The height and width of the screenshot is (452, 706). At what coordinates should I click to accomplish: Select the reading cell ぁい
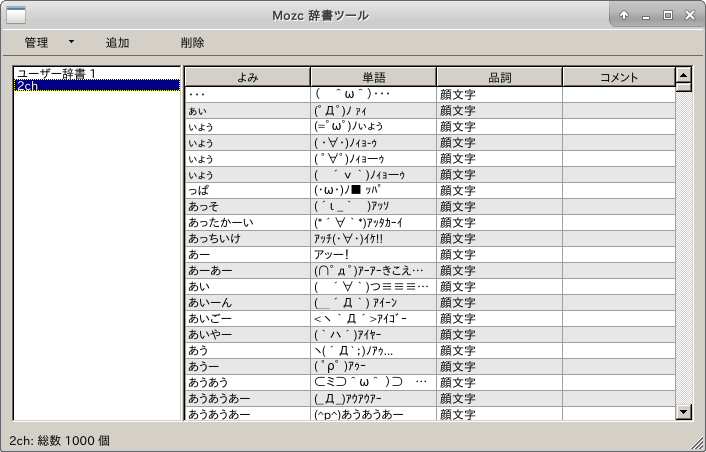pyautogui.click(x=248, y=111)
